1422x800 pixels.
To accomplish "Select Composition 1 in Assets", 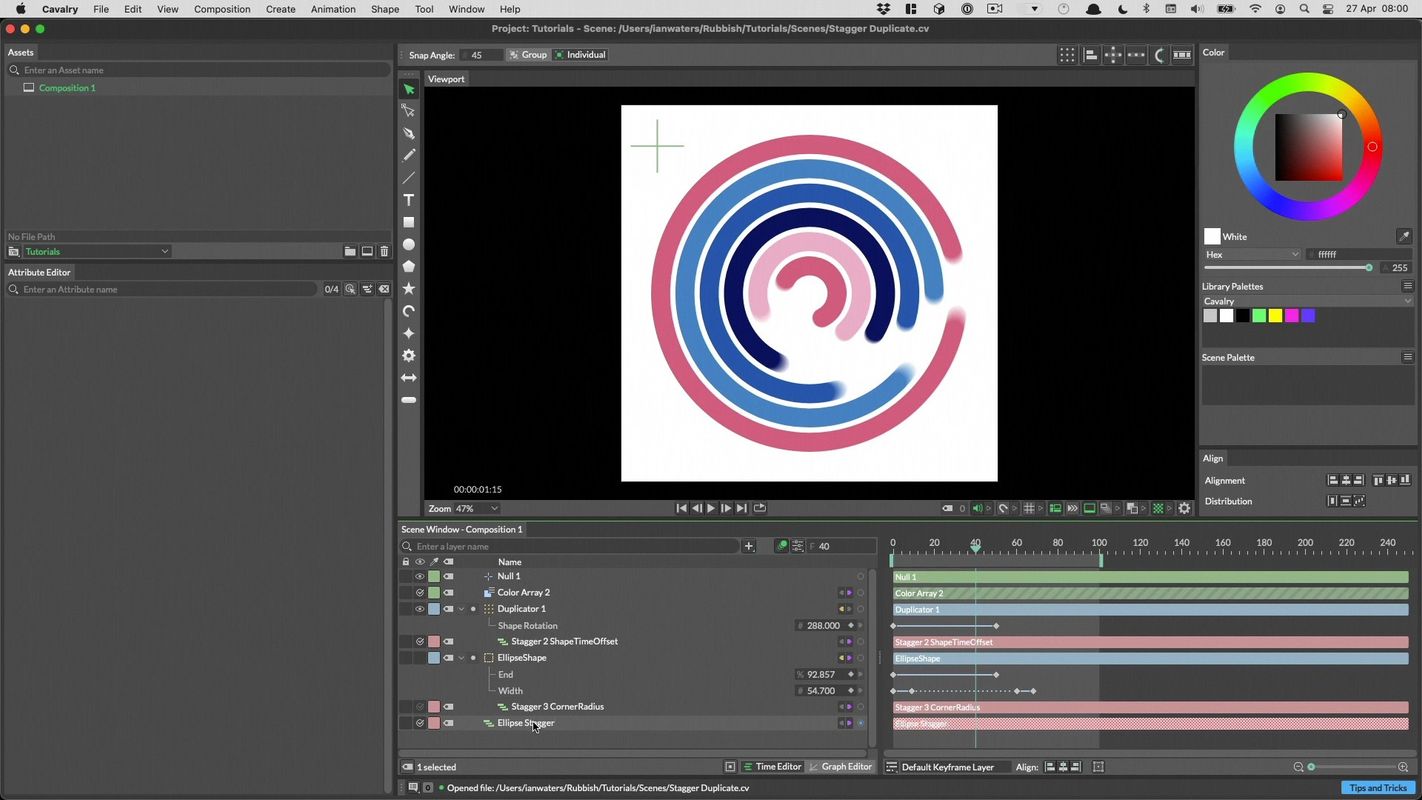I will pyautogui.click(x=67, y=88).
